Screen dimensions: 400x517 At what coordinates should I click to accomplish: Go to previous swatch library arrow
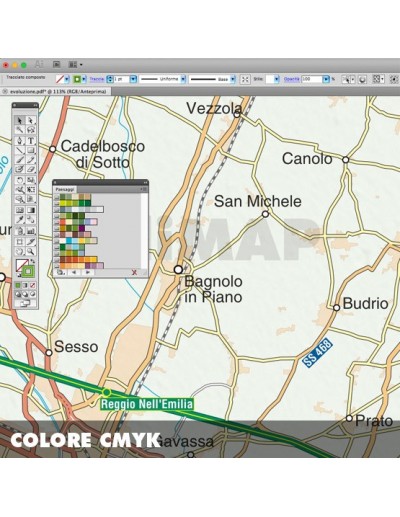point(74,272)
